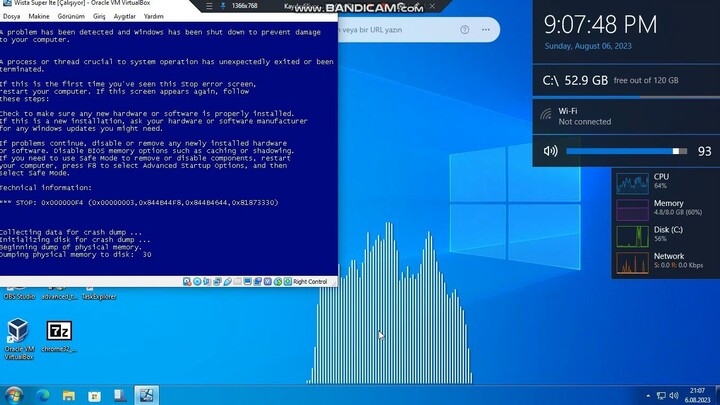Screen dimensions: 720x405
Task: Click the help question mark icon in search bar
Action: pos(465,30)
